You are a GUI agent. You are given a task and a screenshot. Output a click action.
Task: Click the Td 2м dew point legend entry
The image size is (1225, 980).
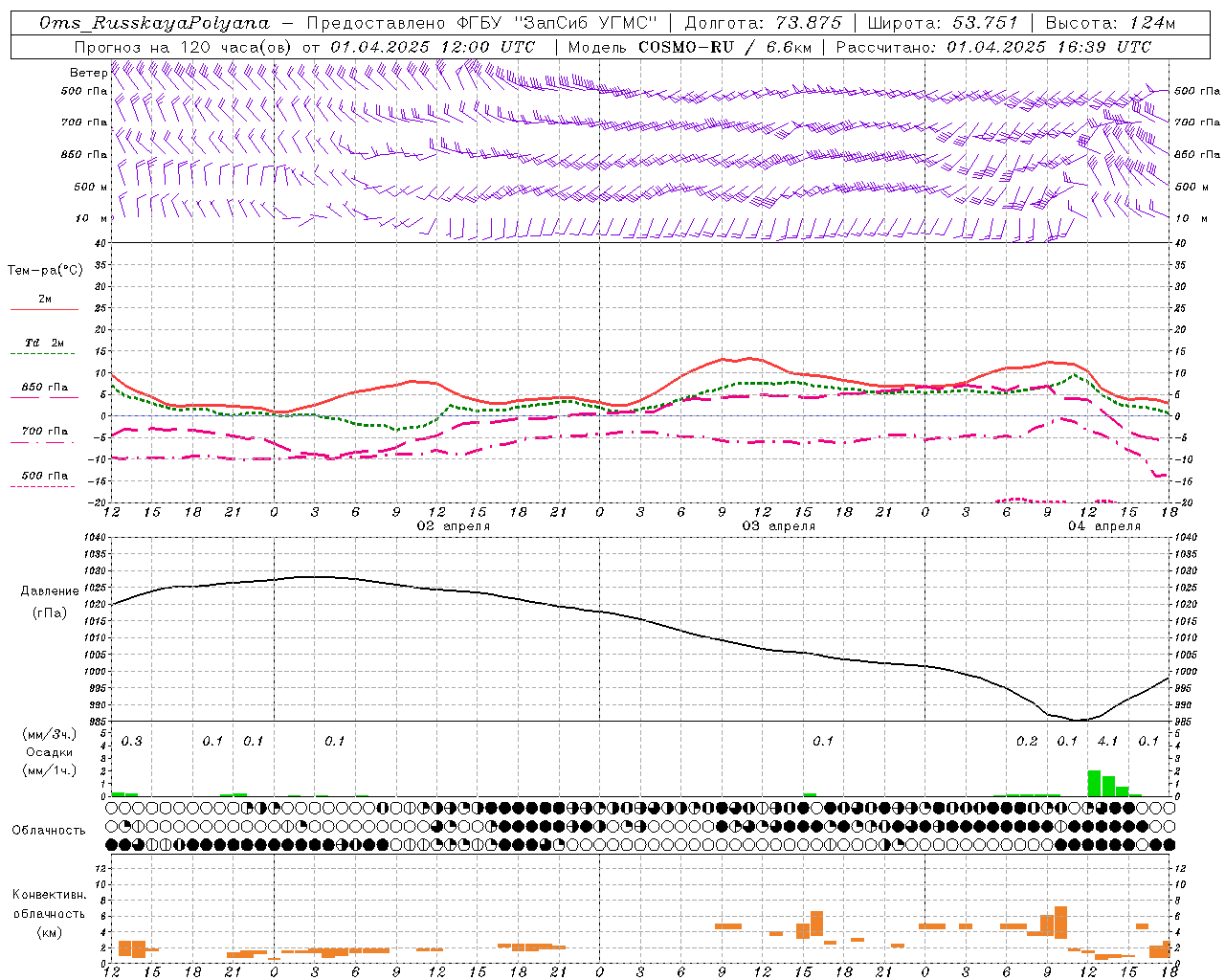pos(45,343)
